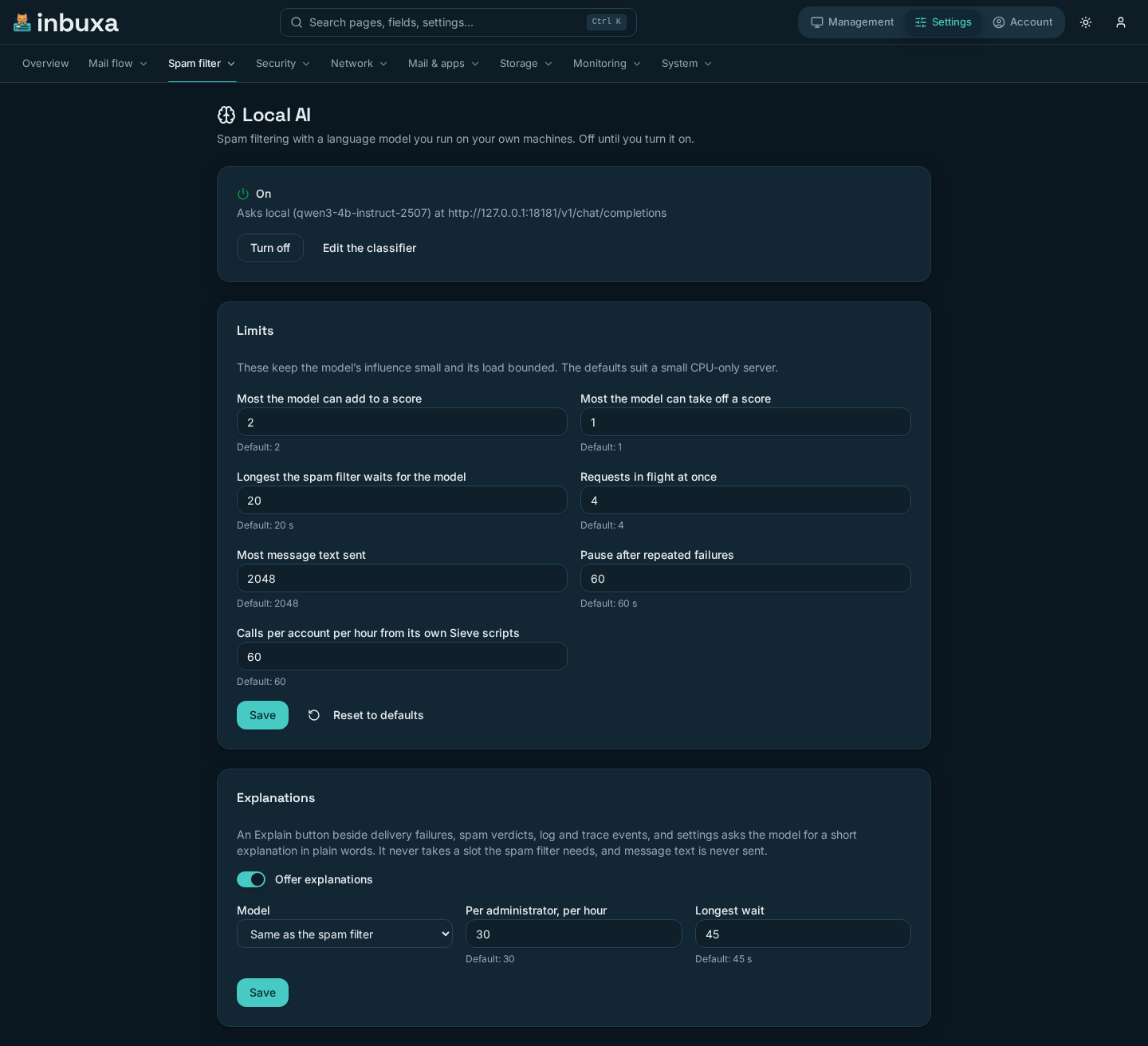Screen dimensions: 1148x1046
Task: Edit the Longest wait field
Action: click(803, 934)
